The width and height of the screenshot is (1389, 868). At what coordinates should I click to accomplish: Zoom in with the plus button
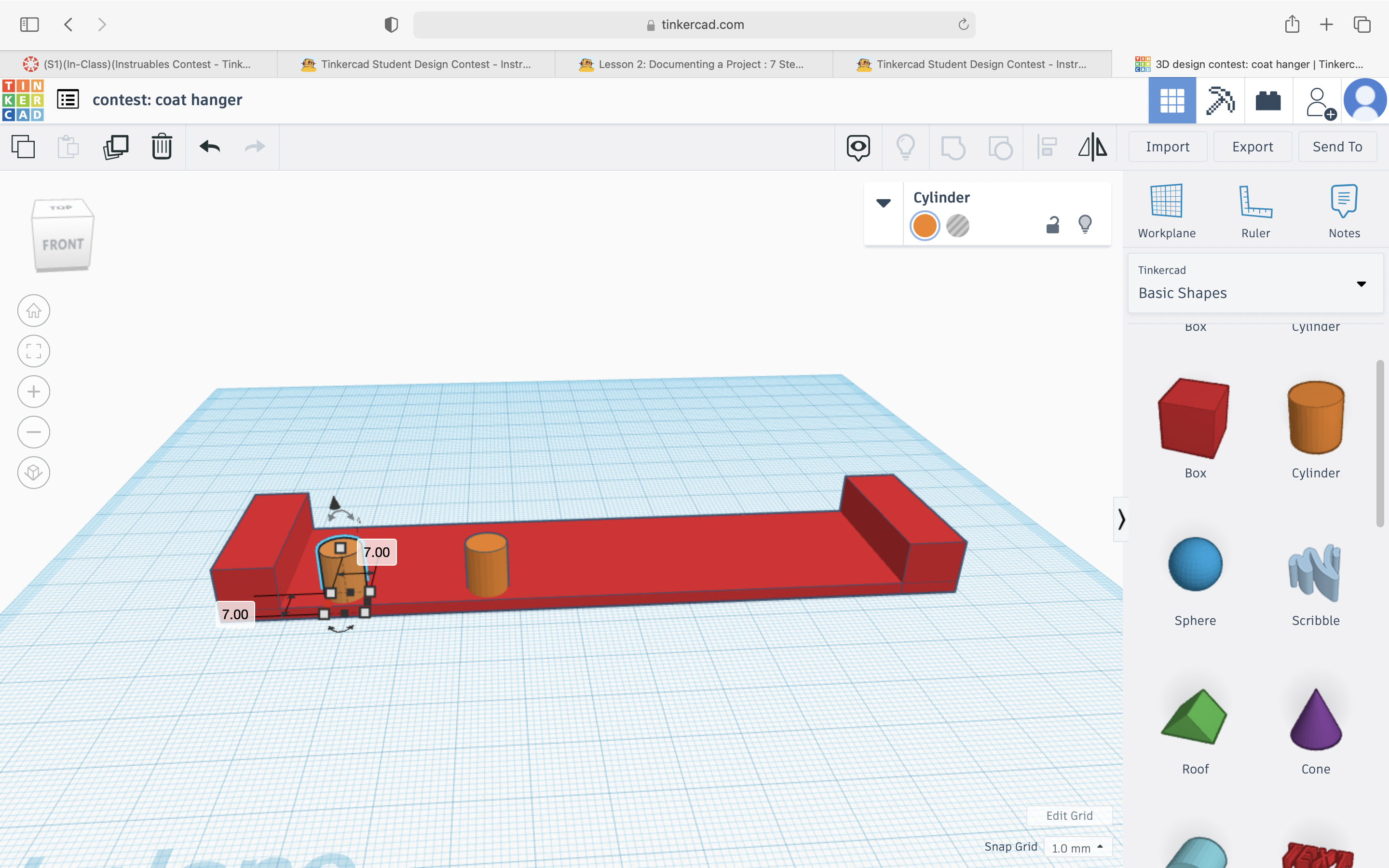tap(34, 392)
